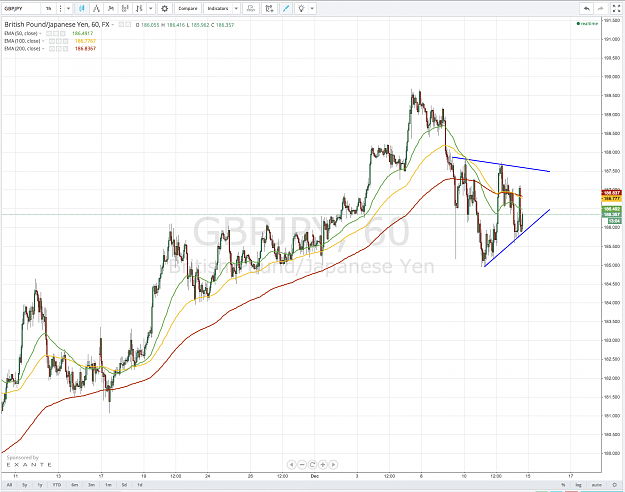The width and height of the screenshot is (625, 492).
Task: Open the interval list dropdown next to 1h
Action: pos(69,8)
